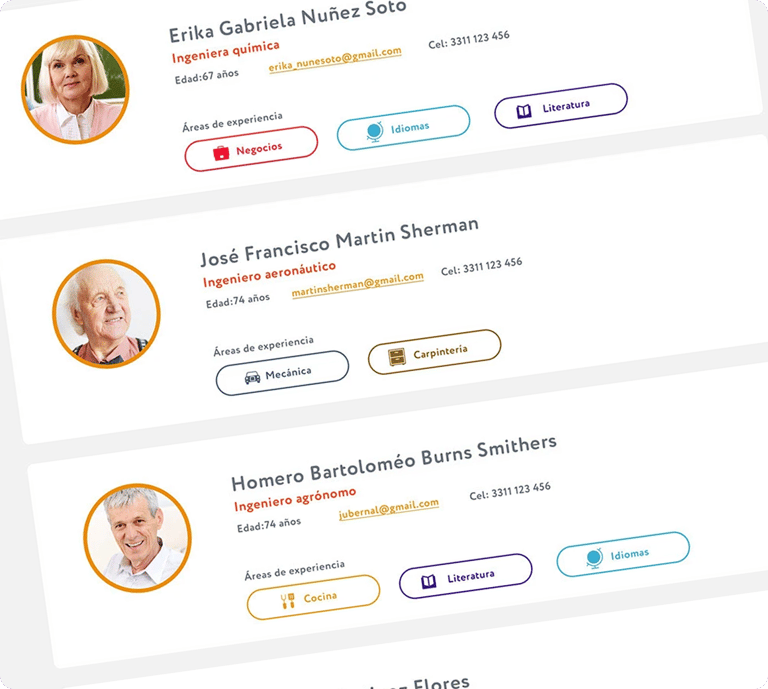Select the Cocina experience tag
This screenshot has width=768, height=689.
click(313, 598)
